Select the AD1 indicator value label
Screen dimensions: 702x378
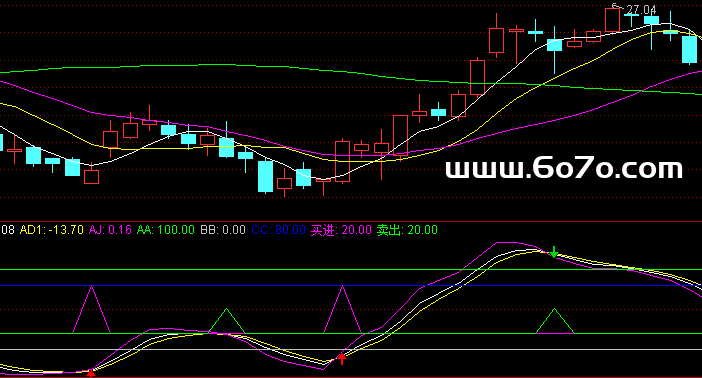(51, 230)
